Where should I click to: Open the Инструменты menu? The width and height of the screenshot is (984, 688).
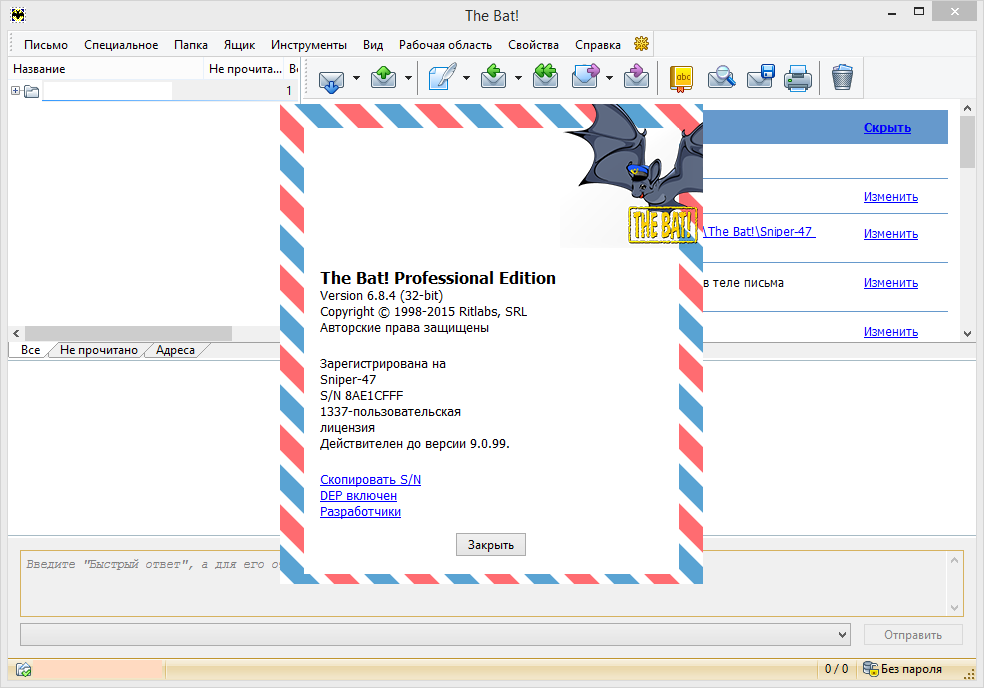[x=308, y=45]
